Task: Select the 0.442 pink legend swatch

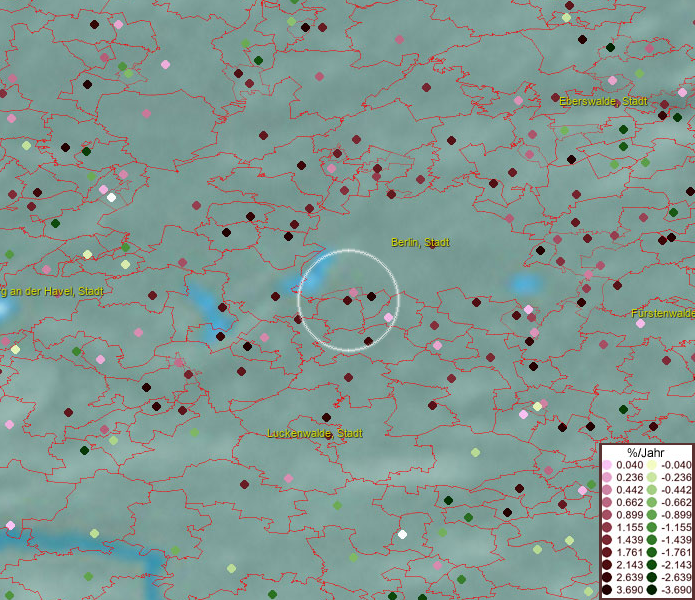Action: (607, 490)
